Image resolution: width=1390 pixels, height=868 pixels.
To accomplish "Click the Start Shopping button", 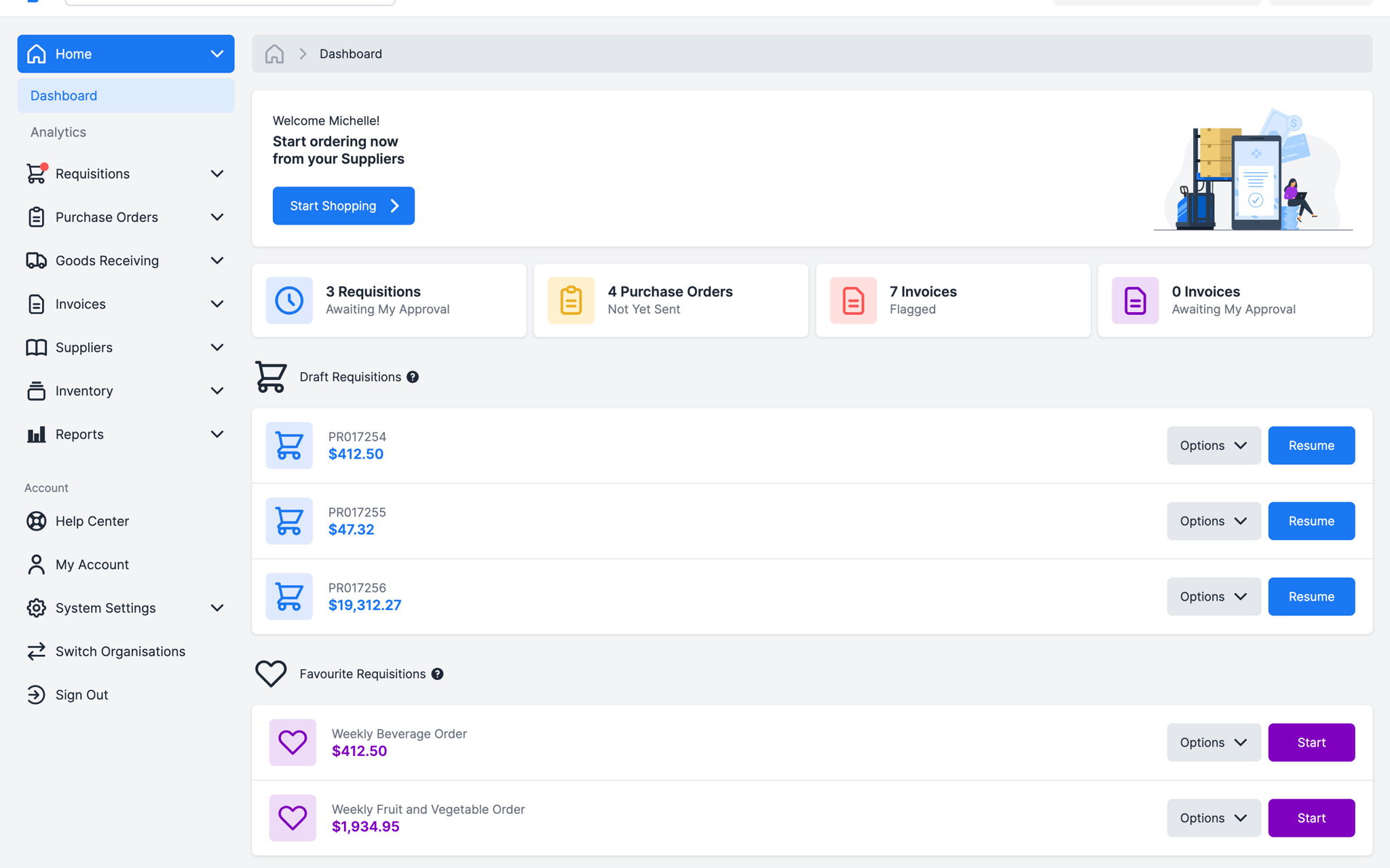I will click(x=343, y=206).
